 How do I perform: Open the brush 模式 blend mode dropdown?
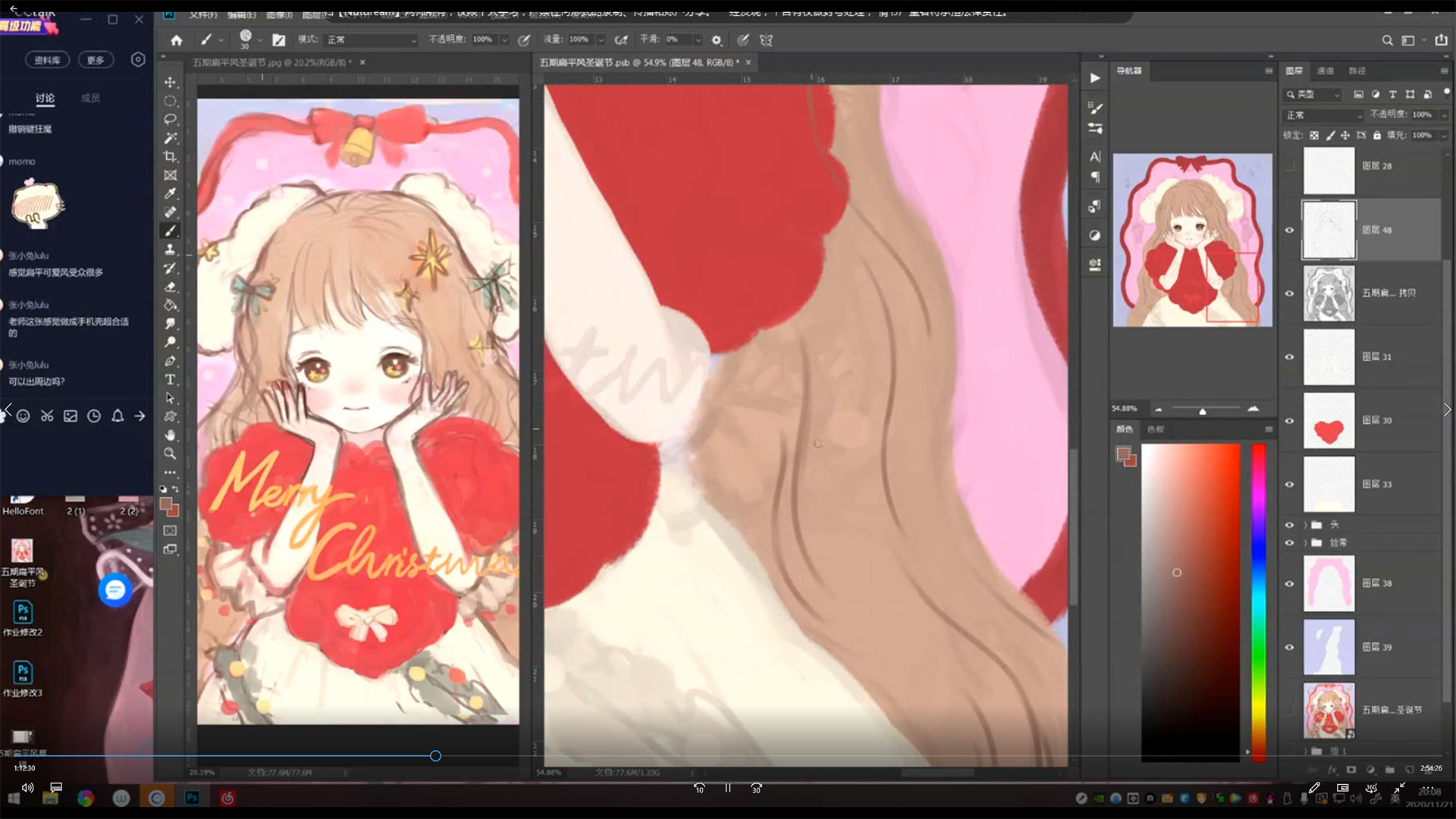point(372,39)
